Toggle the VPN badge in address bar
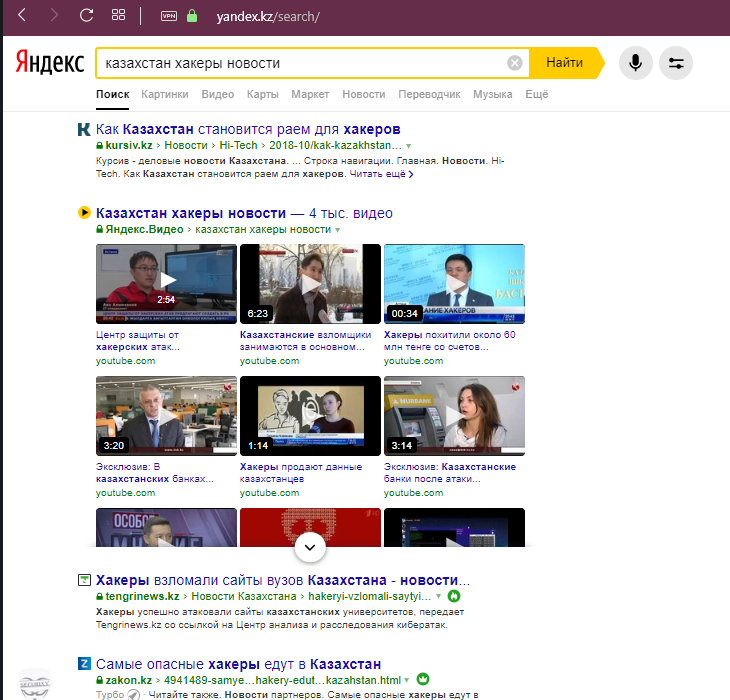 [169, 16]
